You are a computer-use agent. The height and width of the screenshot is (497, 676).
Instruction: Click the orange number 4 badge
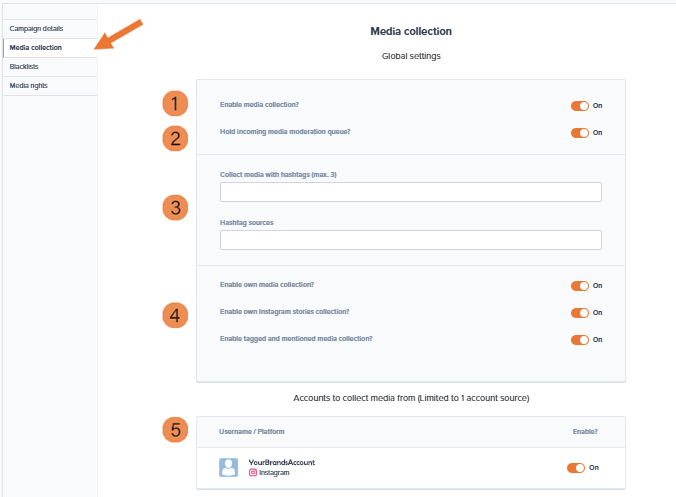[x=176, y=315]
